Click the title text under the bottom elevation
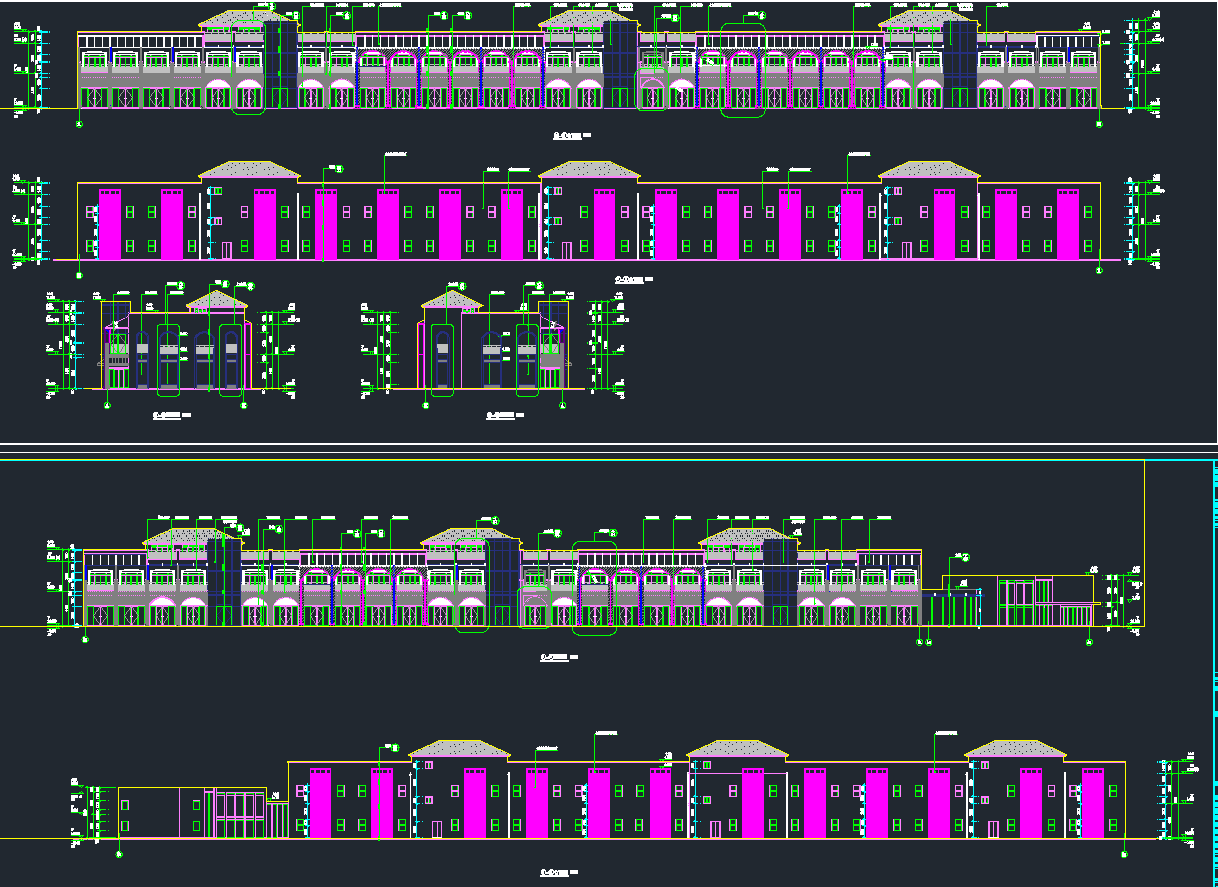This screenshot has height=887, width=1218. coord(558,873)
